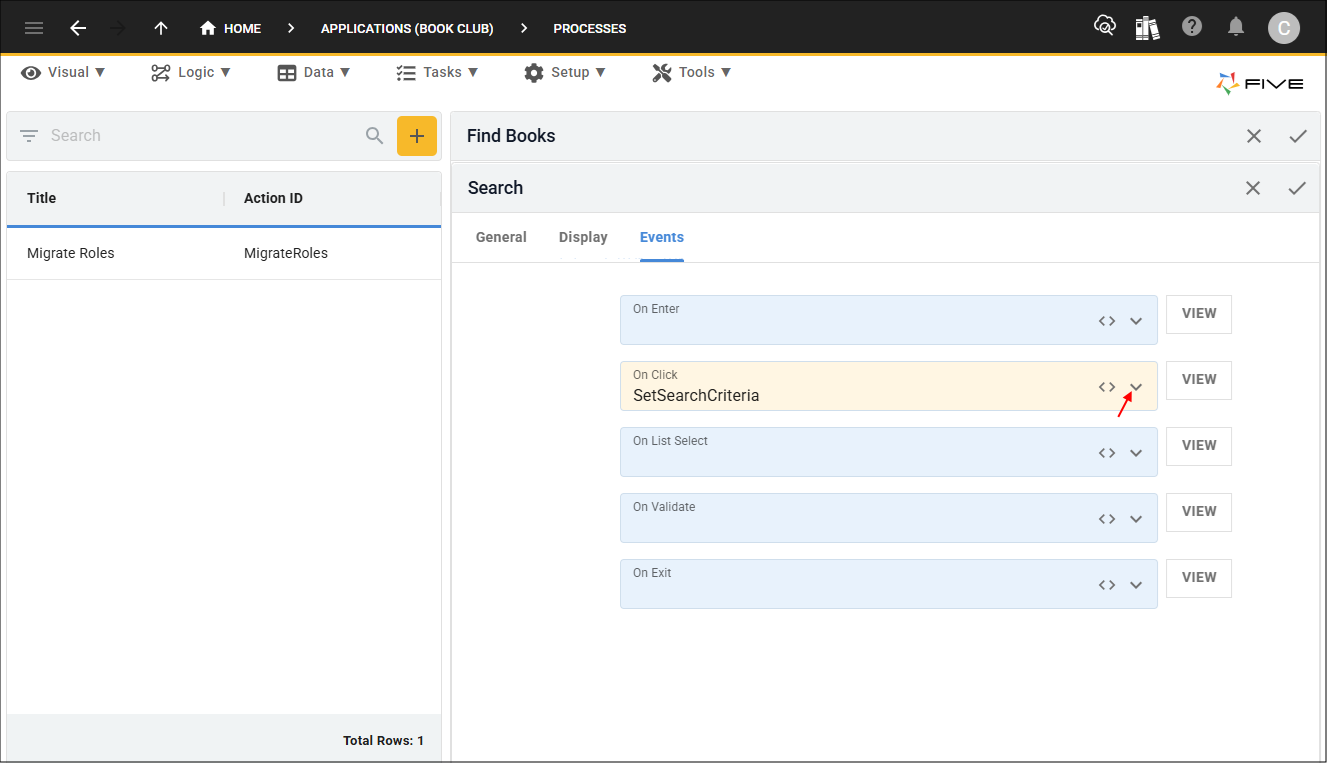Expand the On List Select dropdown
Screen dimensions: 1327x763
(x=1136, y=453)
